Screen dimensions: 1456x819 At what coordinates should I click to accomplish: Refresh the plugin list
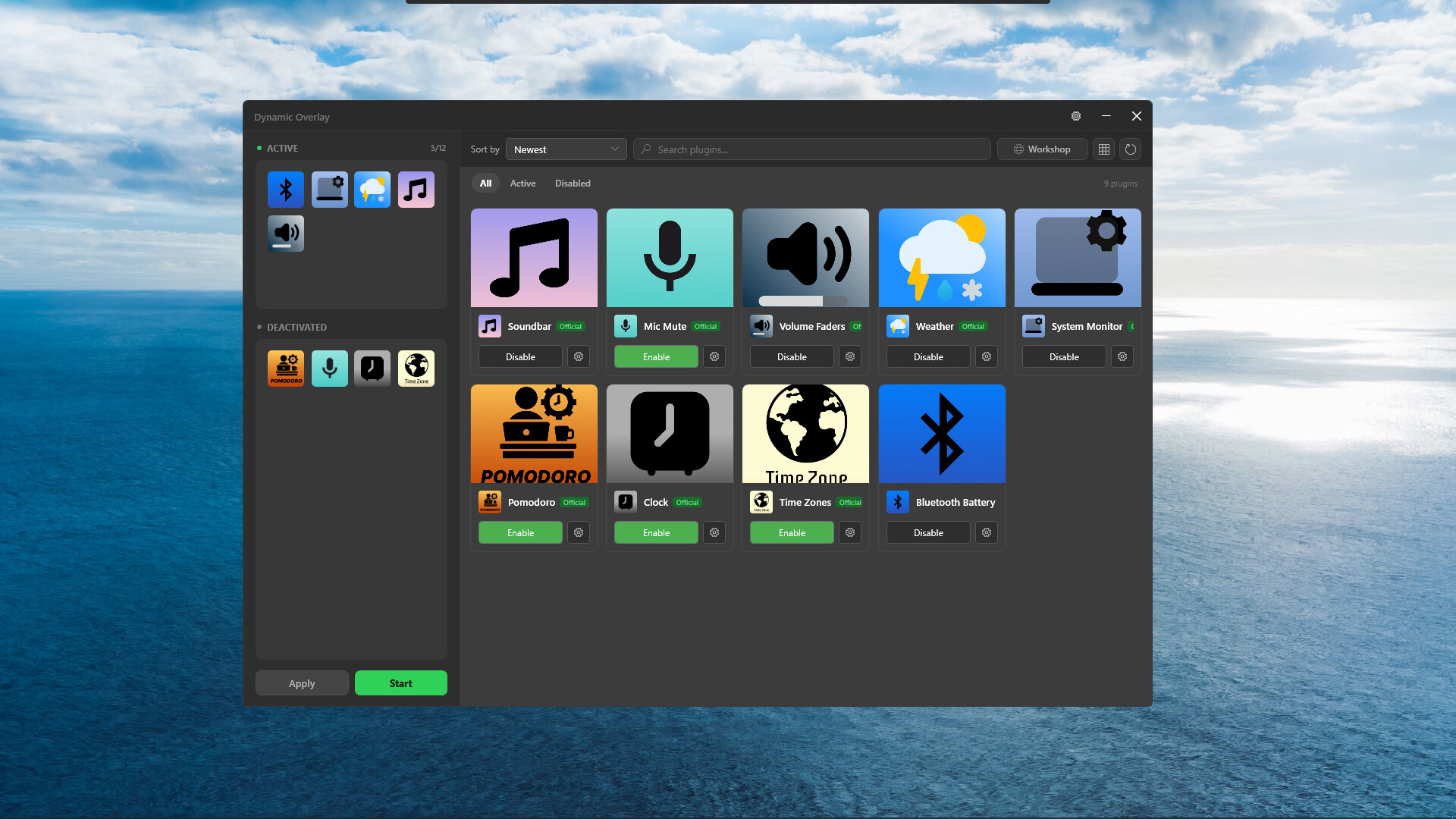pyautogui.click(x=1131, y=149)
